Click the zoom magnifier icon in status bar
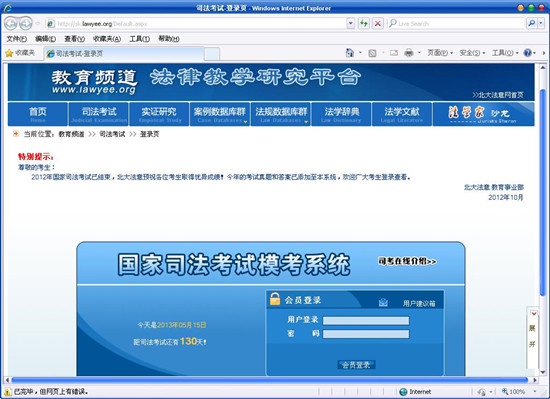Image resolution: width=550 pixels, height=399 pixels. coord(505,391)
